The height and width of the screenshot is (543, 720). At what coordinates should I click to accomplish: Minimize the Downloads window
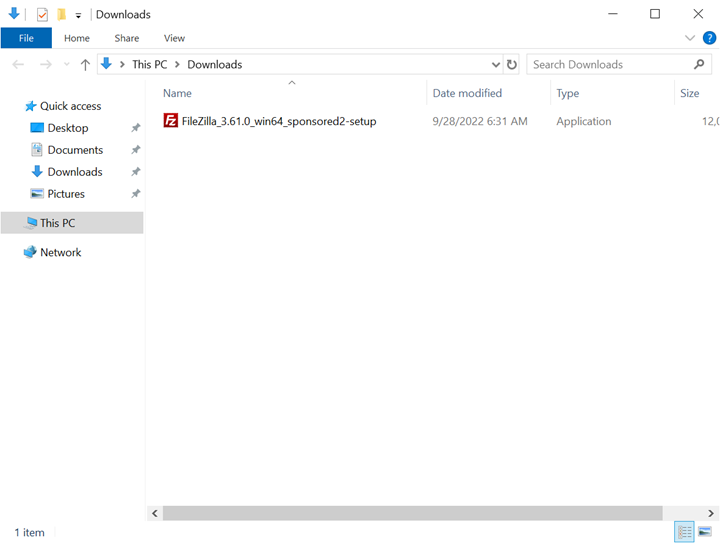[613, 14]
